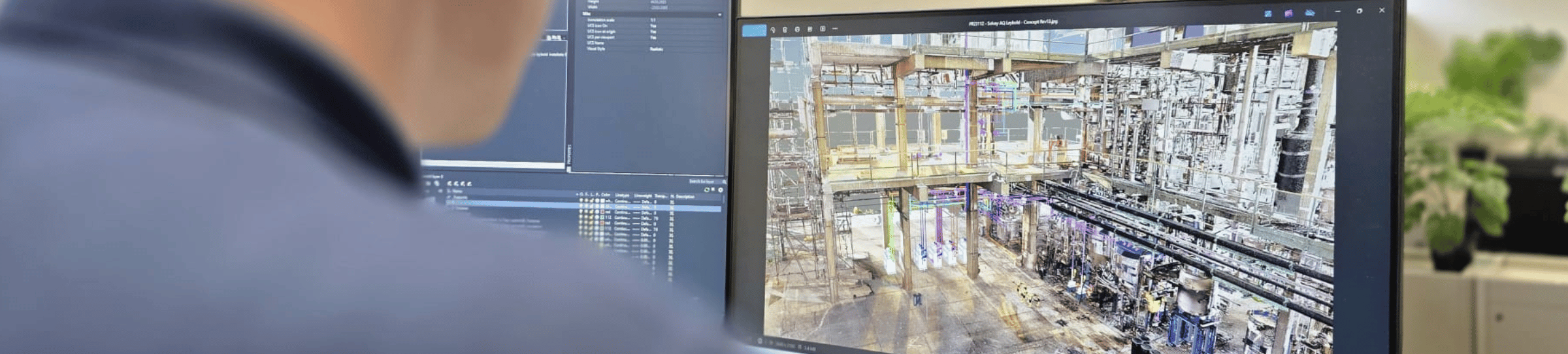Click the 1.4 MB file size in status bar
This screenshot has height=354, width=1568.
pos(809,349)
